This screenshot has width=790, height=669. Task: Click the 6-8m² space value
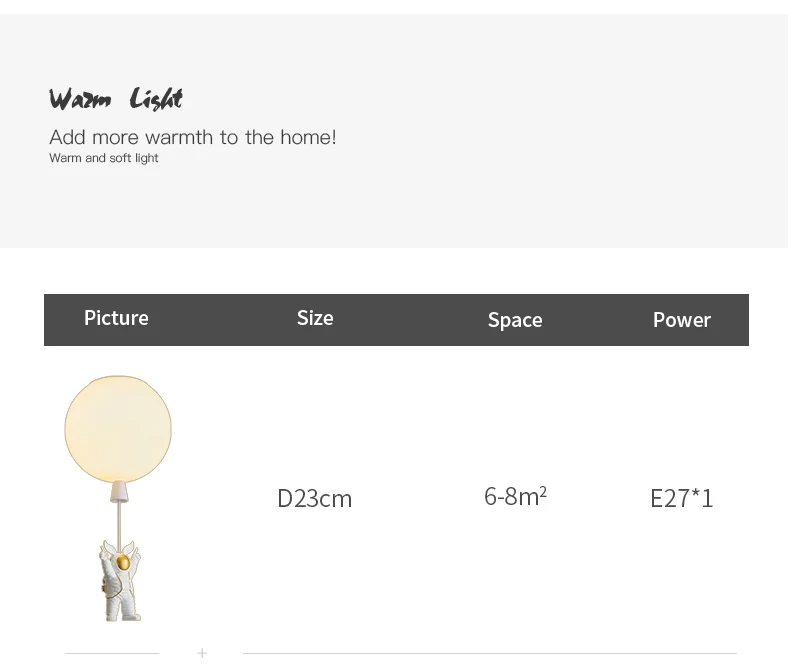[x=515, y=496]
